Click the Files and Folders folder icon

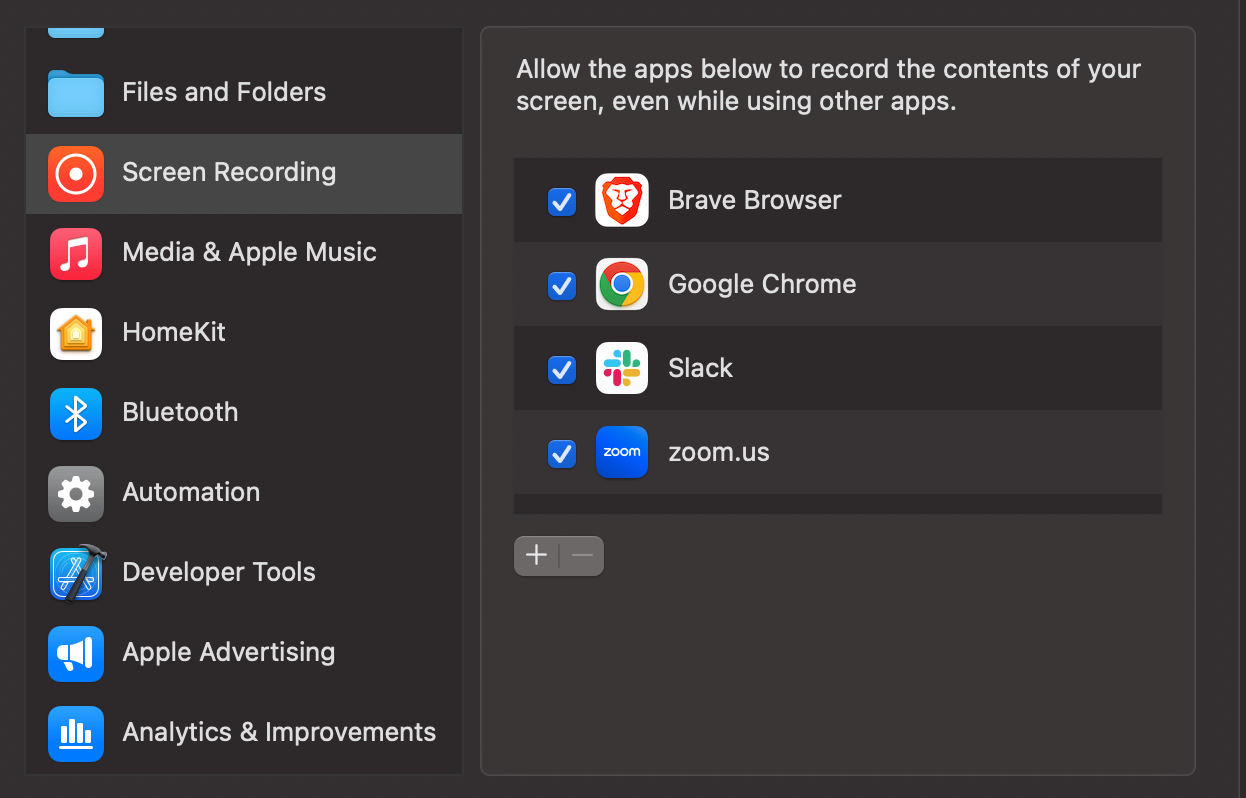[76, 93]
